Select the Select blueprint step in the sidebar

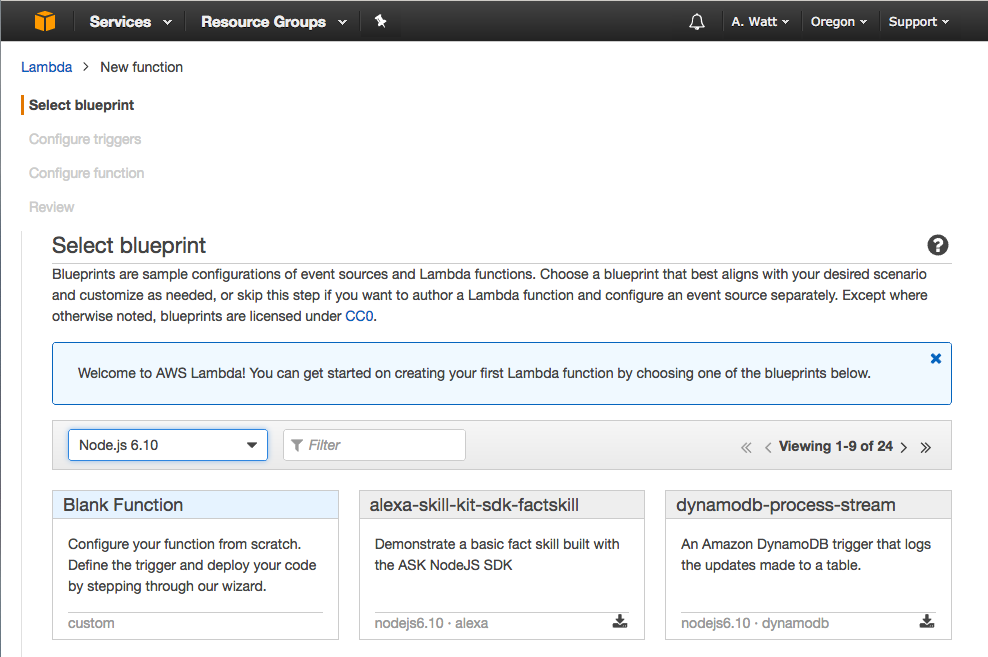point(80,105)
